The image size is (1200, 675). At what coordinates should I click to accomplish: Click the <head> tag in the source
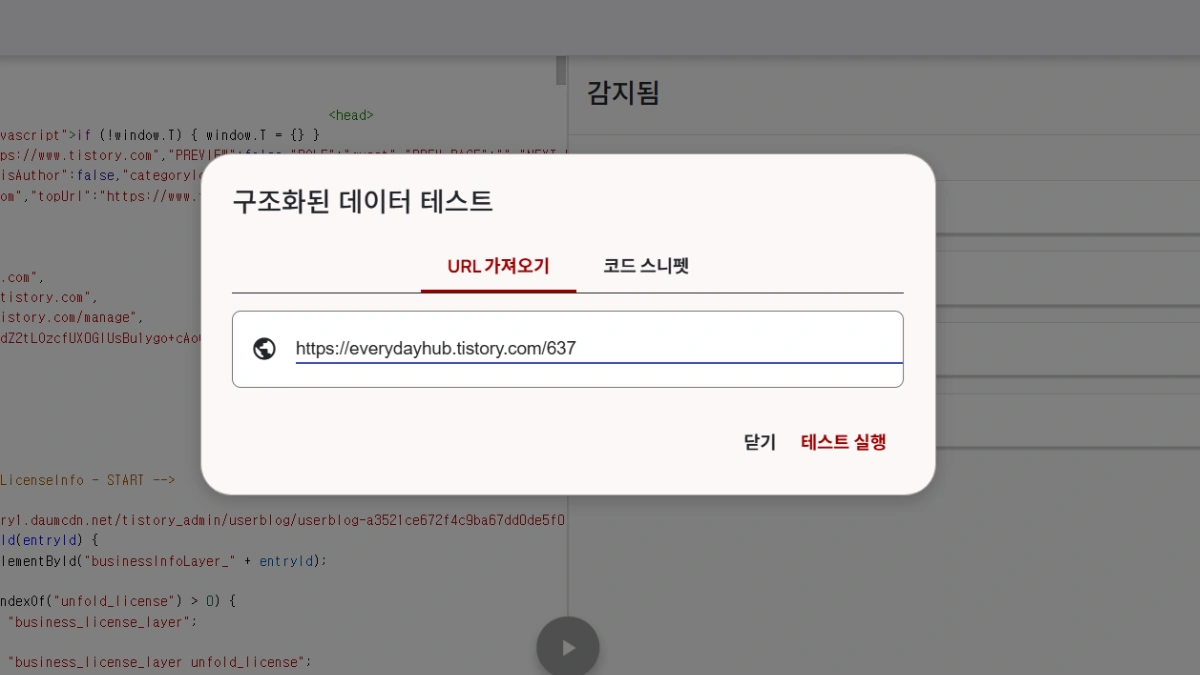click(x=349, y=114)
